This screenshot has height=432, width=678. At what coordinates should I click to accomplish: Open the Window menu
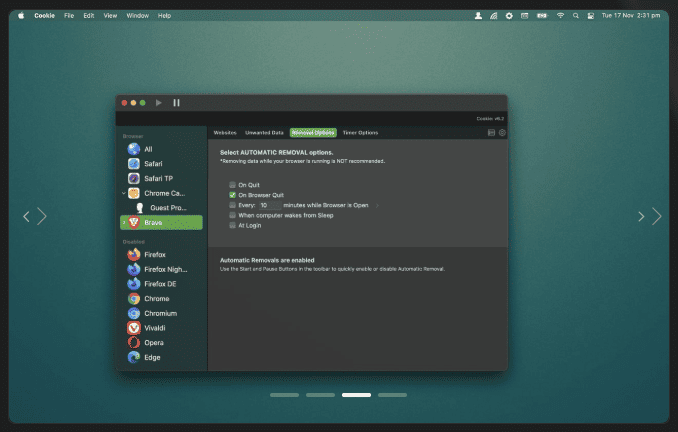(138, 16)
